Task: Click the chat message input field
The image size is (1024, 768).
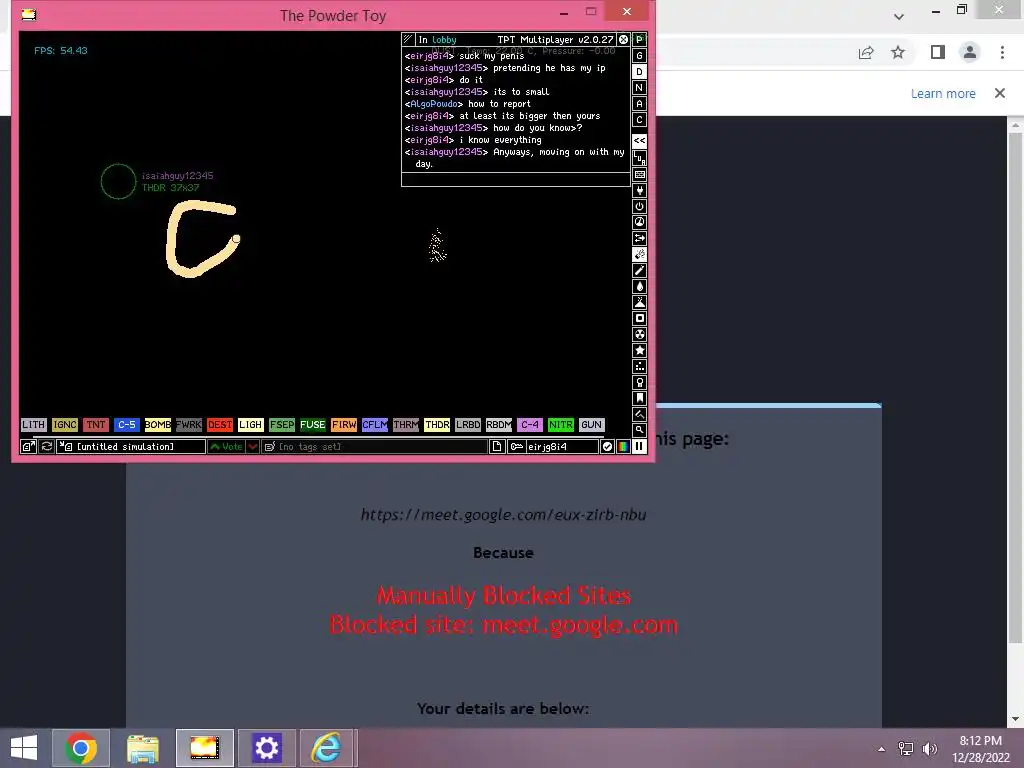Action: pyautogui.click(x=516, y=180)
